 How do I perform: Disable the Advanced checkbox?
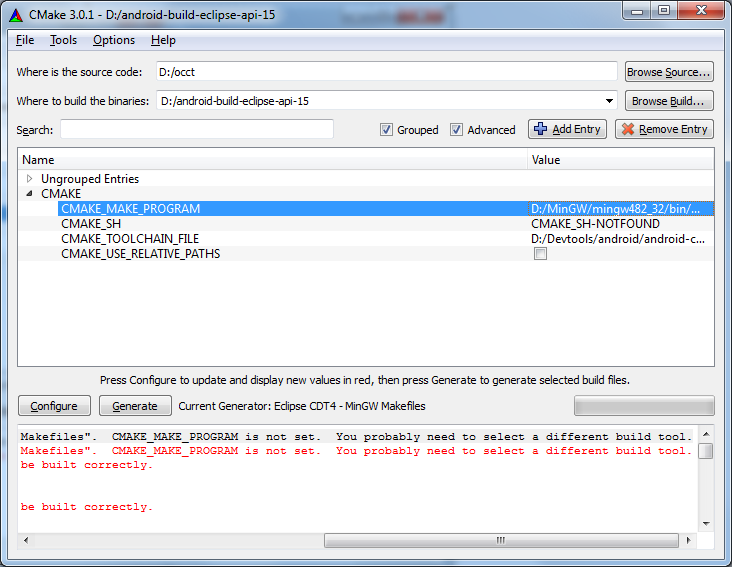point(457,130)
